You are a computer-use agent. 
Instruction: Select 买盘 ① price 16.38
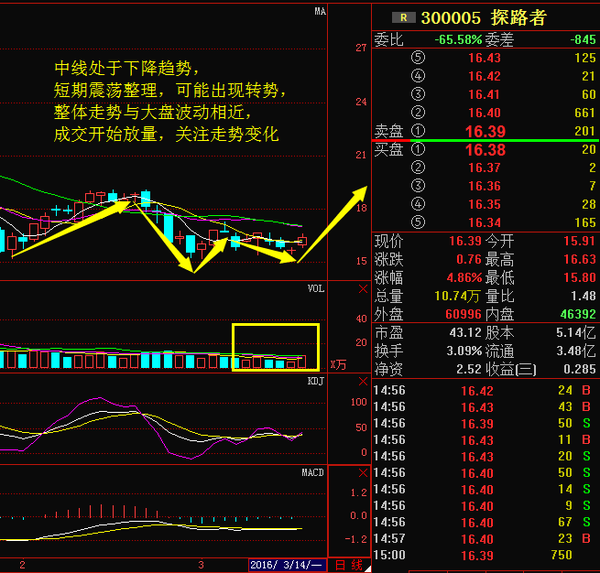pos(485,150)
